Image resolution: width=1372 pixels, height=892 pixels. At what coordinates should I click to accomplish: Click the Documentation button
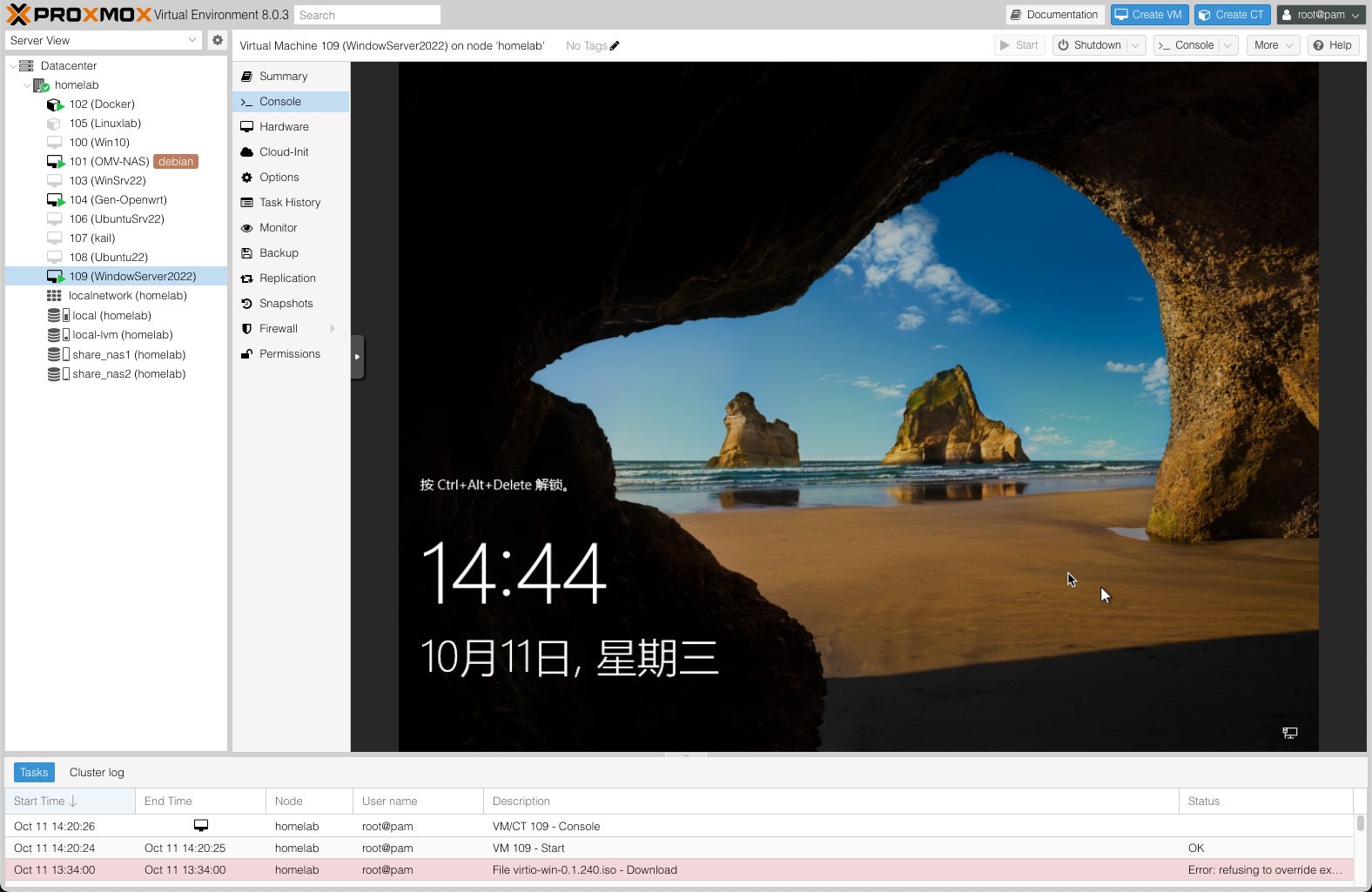(1055, 15)
